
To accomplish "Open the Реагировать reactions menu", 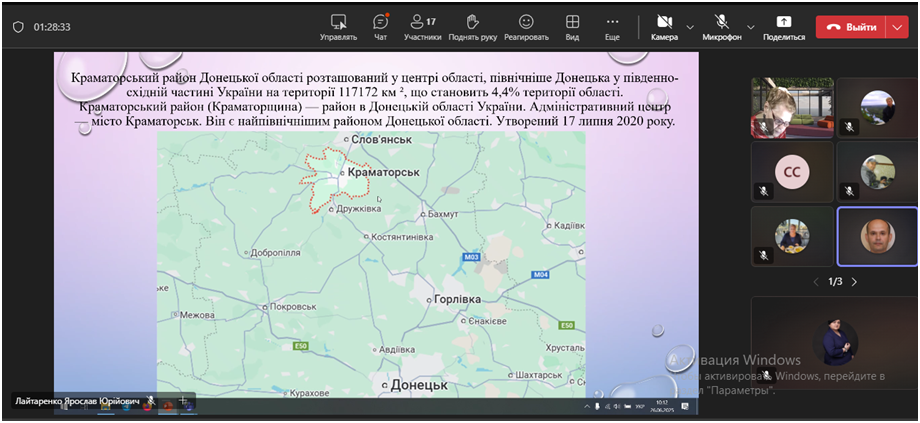I will tap(526, 27).
